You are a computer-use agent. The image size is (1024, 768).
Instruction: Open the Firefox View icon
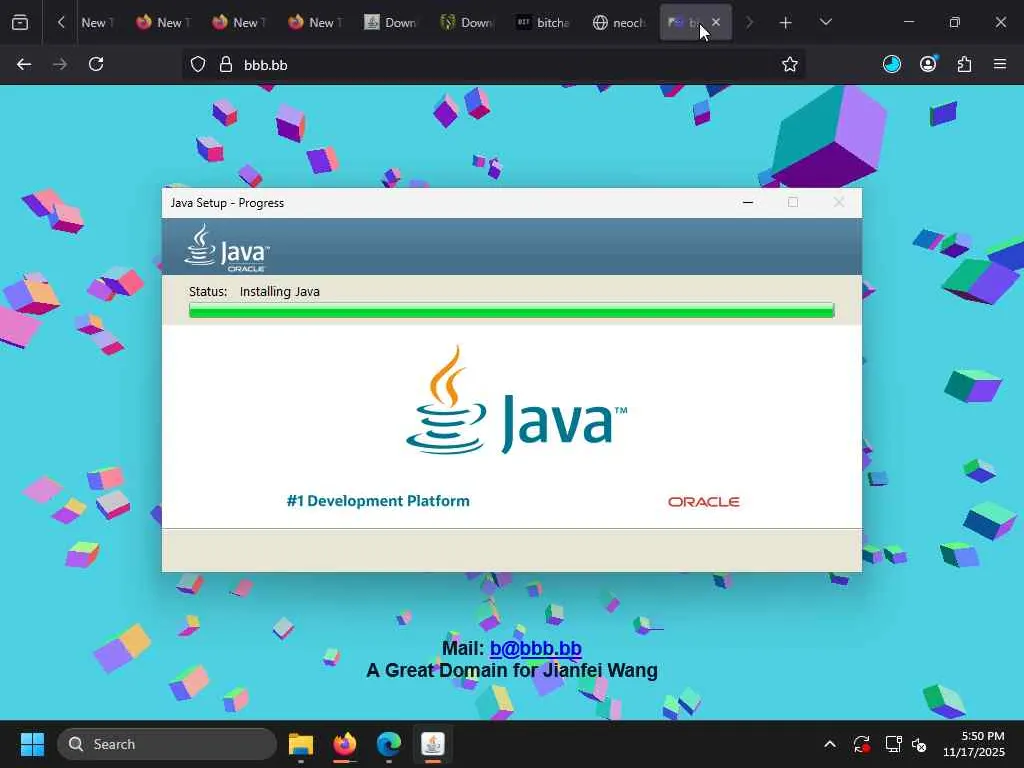click(20, 22)
